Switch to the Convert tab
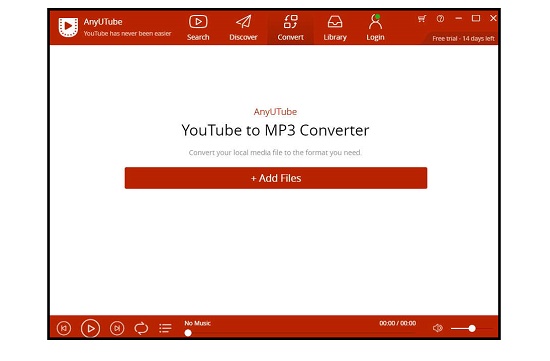The width and height of the screenshot is (550, 361). (x=290, y=28)
